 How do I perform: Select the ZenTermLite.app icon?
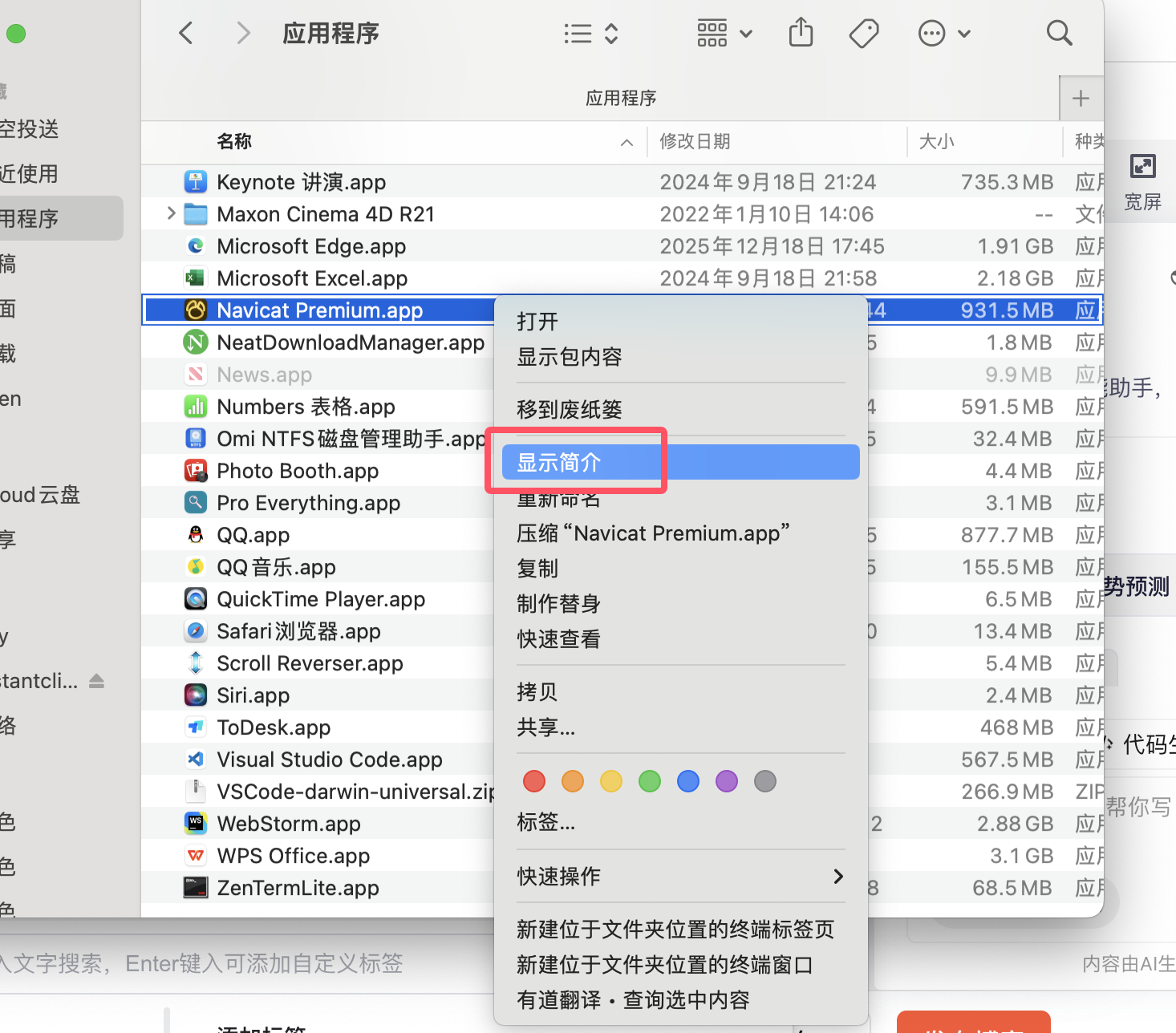pos(196,888)
